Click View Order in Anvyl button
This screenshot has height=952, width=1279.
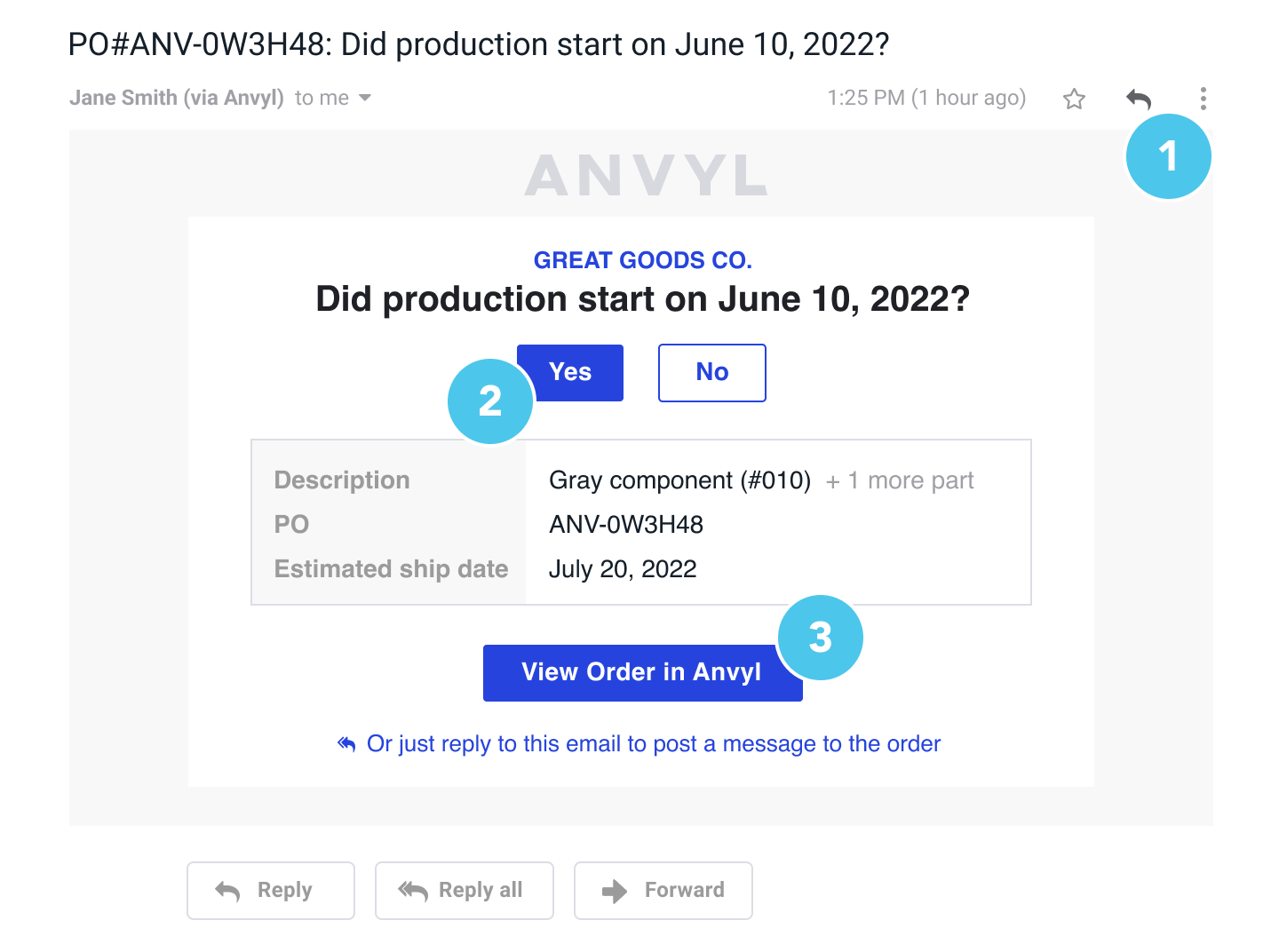[x=642, y=672]
